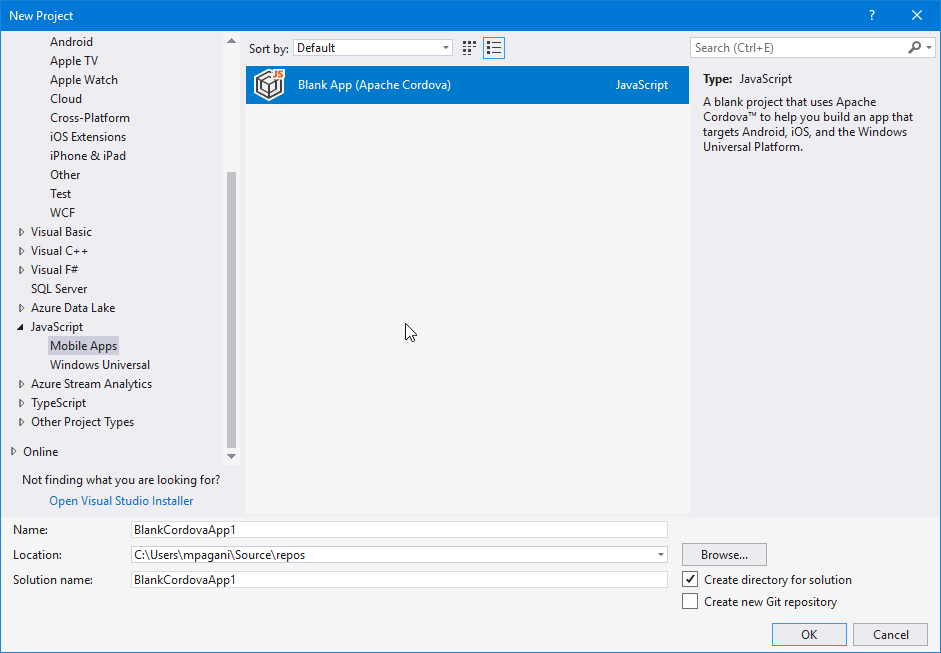Viewport: 941px width, 653px height.
Task: Expand the Visual Basic node
Action: click(22, 232)
